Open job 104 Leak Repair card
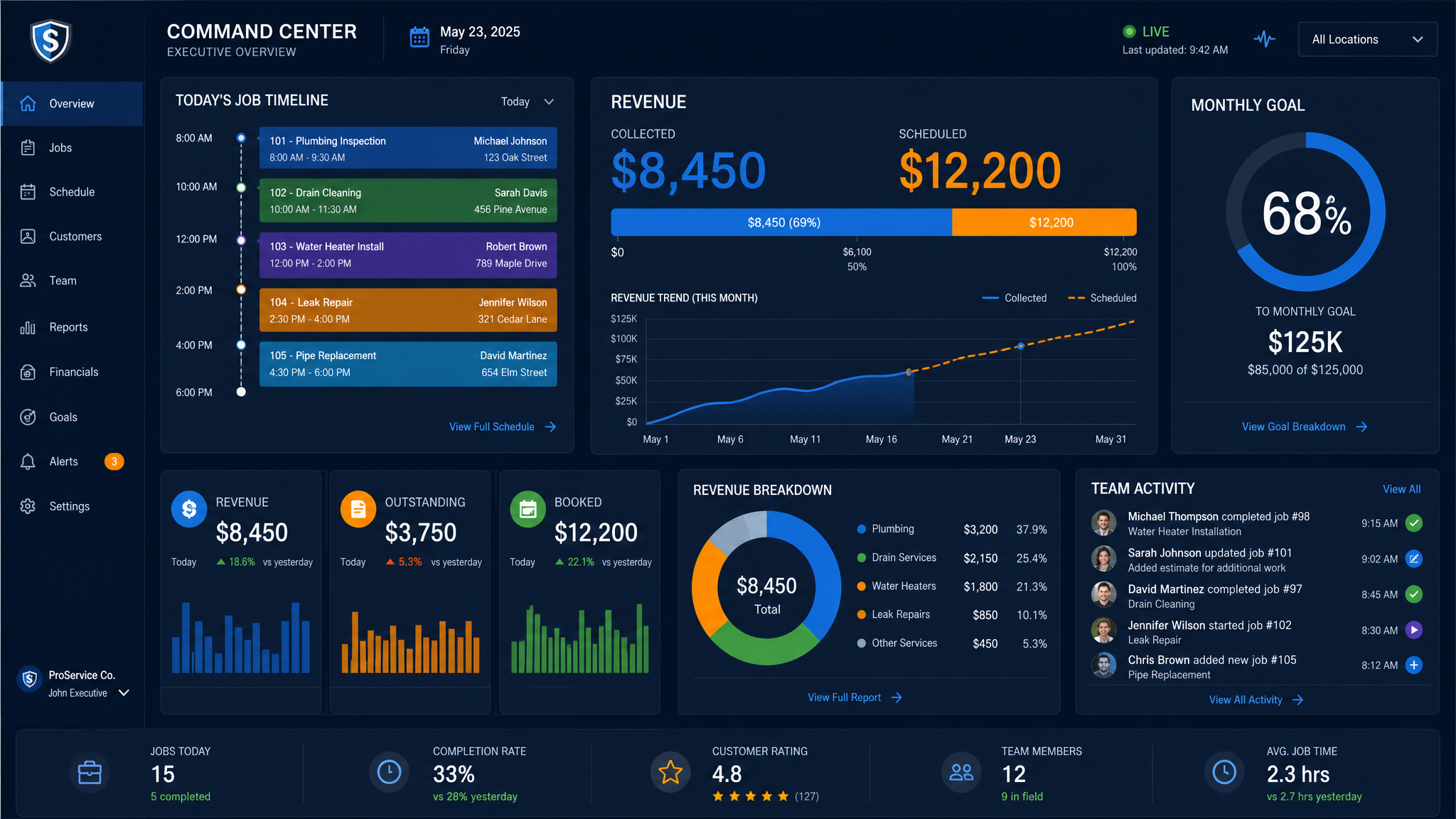Screen dimensions: 1456x819 [408, 310]
